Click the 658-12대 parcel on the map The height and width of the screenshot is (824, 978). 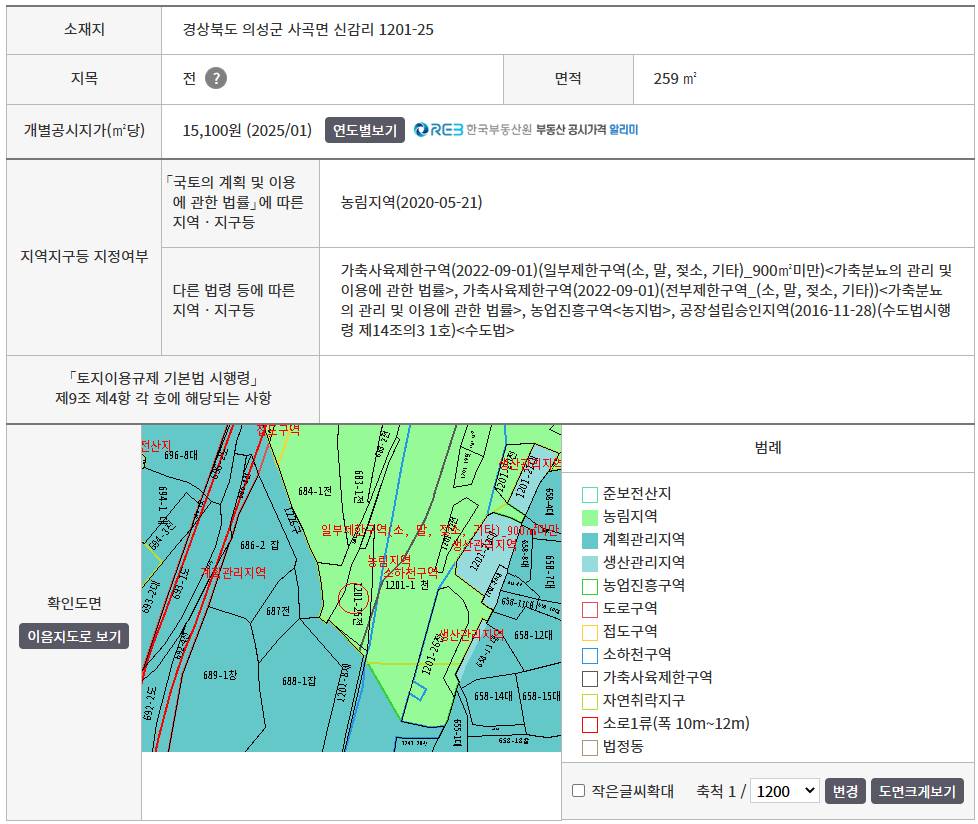point(533,635)
